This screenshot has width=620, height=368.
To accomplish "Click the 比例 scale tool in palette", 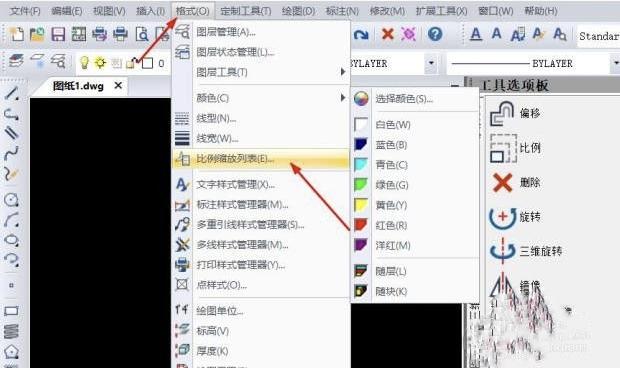I will coord(516,148).
